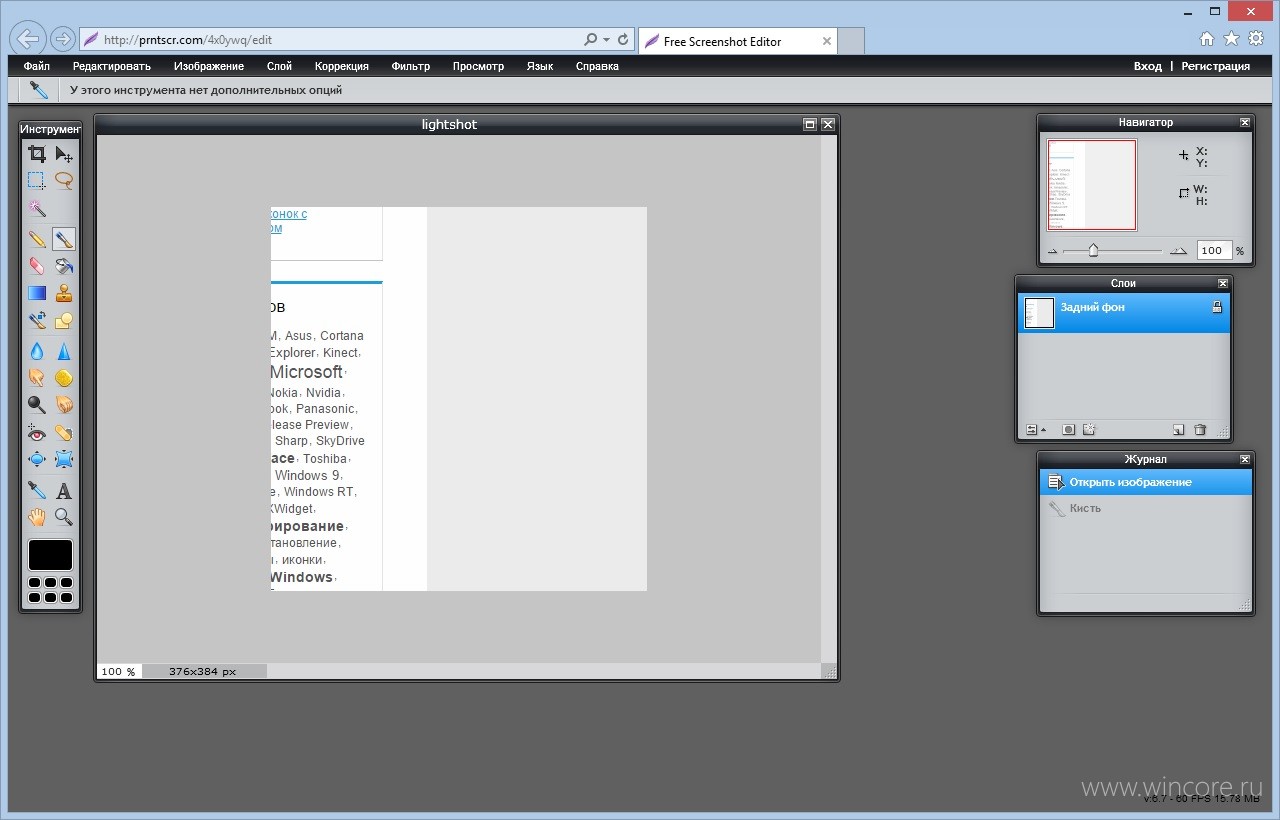
Task: Select the Blur droplet tool
Action: (x=37, y=351)
